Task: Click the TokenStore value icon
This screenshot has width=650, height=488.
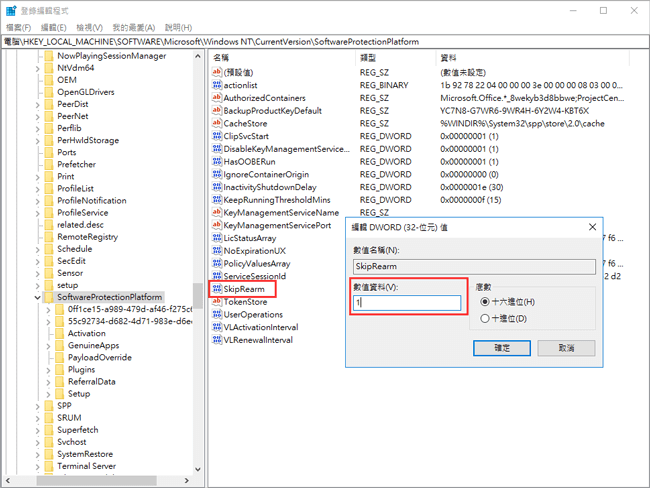Action: pos(216,301)
